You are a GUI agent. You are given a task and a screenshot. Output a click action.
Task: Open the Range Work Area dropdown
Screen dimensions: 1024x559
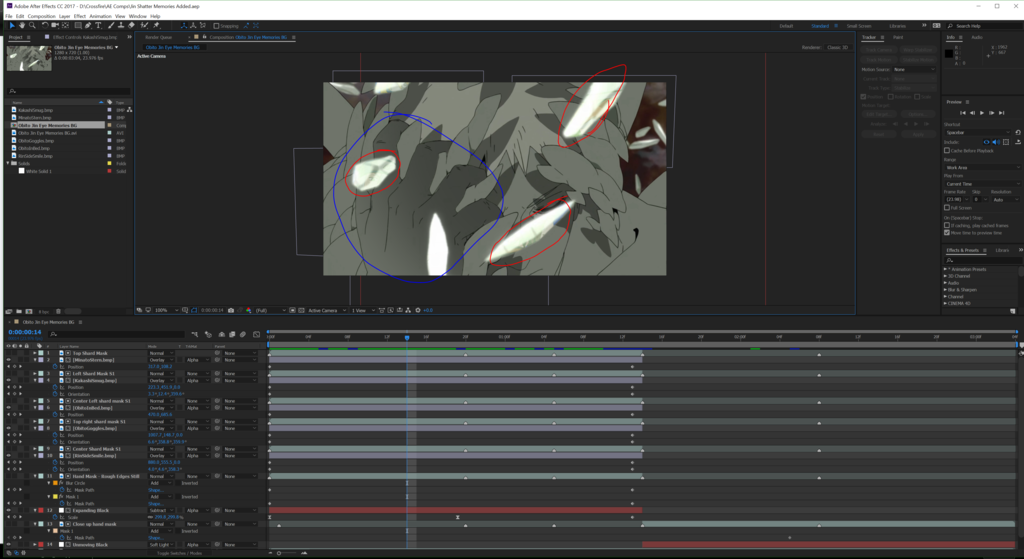[982, 168]
